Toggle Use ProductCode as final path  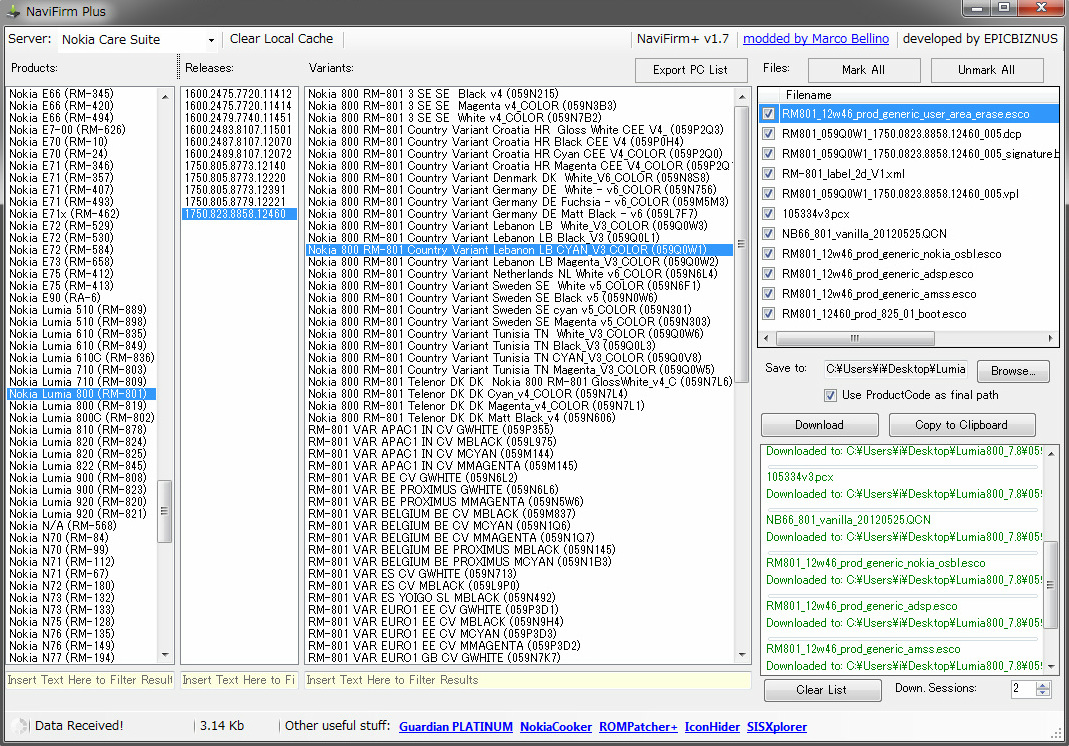coord(830,395)
